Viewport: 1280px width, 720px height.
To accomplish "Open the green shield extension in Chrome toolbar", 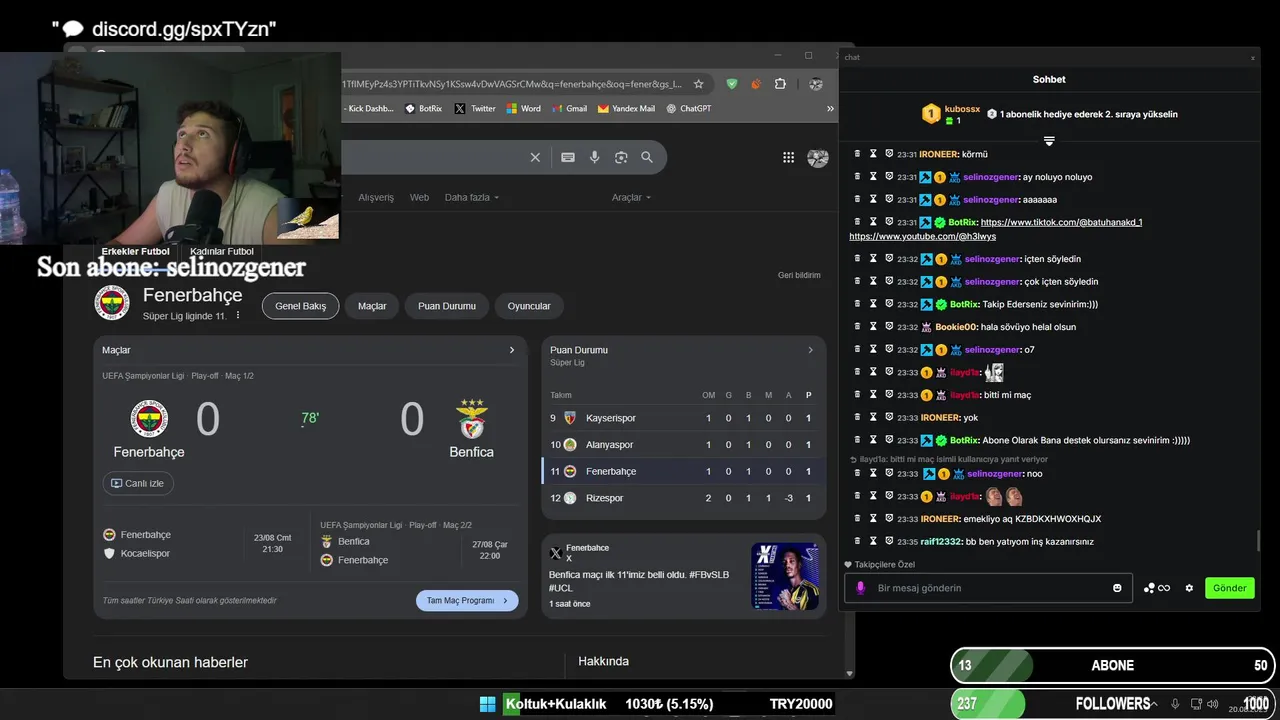I will 732,84.
